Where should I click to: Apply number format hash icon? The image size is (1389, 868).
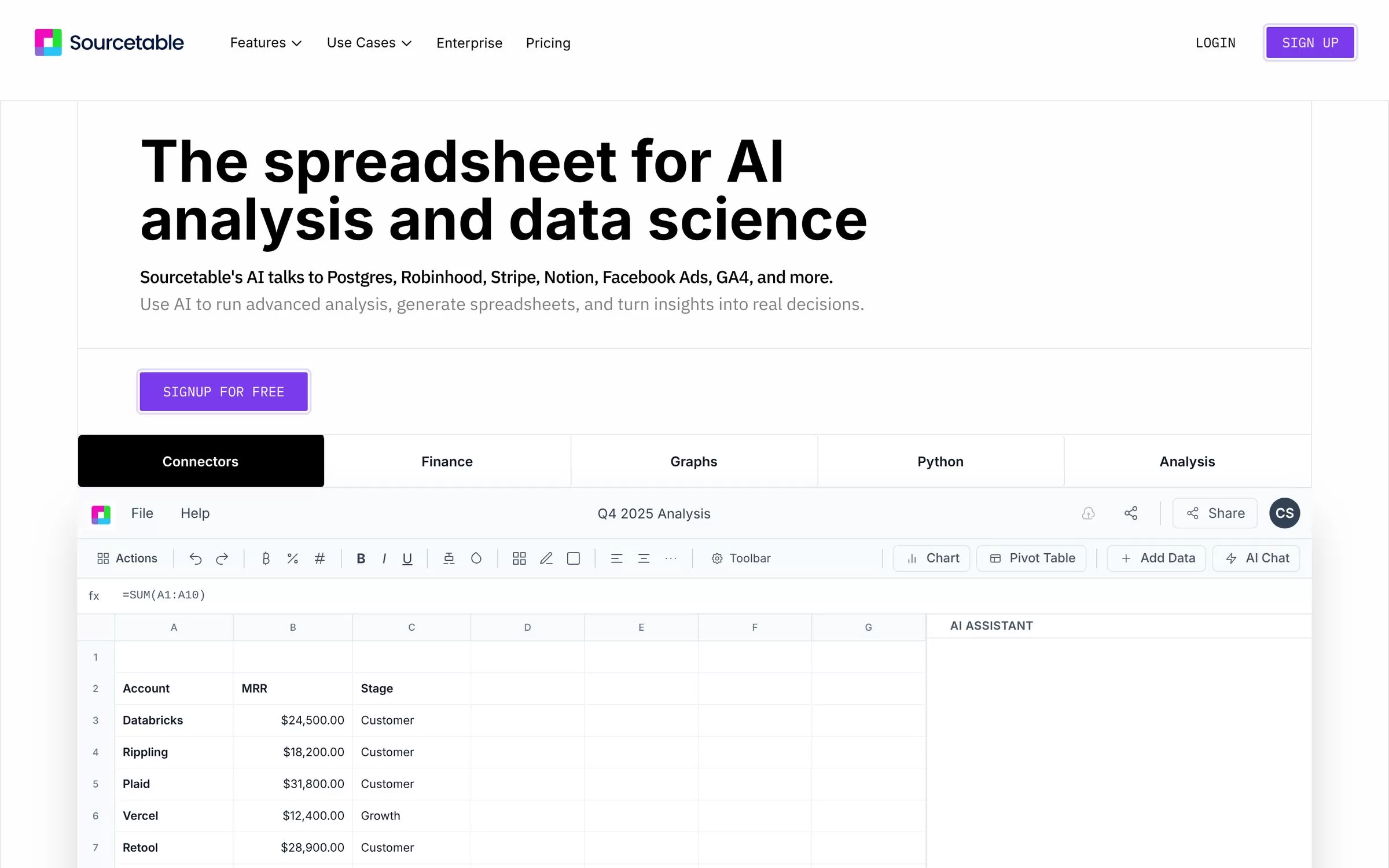click(x=319, y=558)
